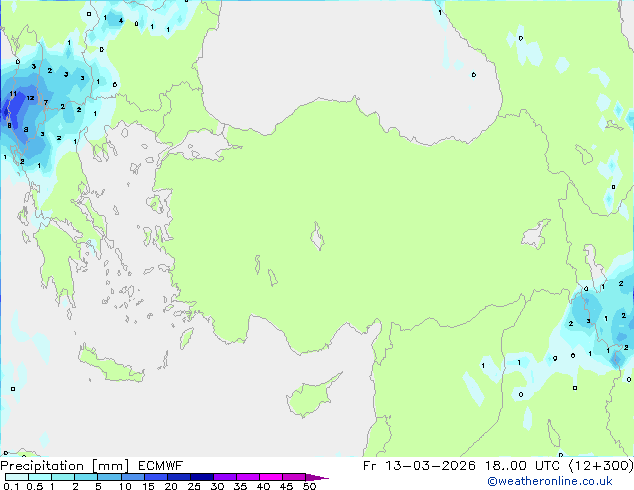The width and height of the screenshot is (634, 490).
Task: Click the '25' legend scale label
Action: [194, 486]
